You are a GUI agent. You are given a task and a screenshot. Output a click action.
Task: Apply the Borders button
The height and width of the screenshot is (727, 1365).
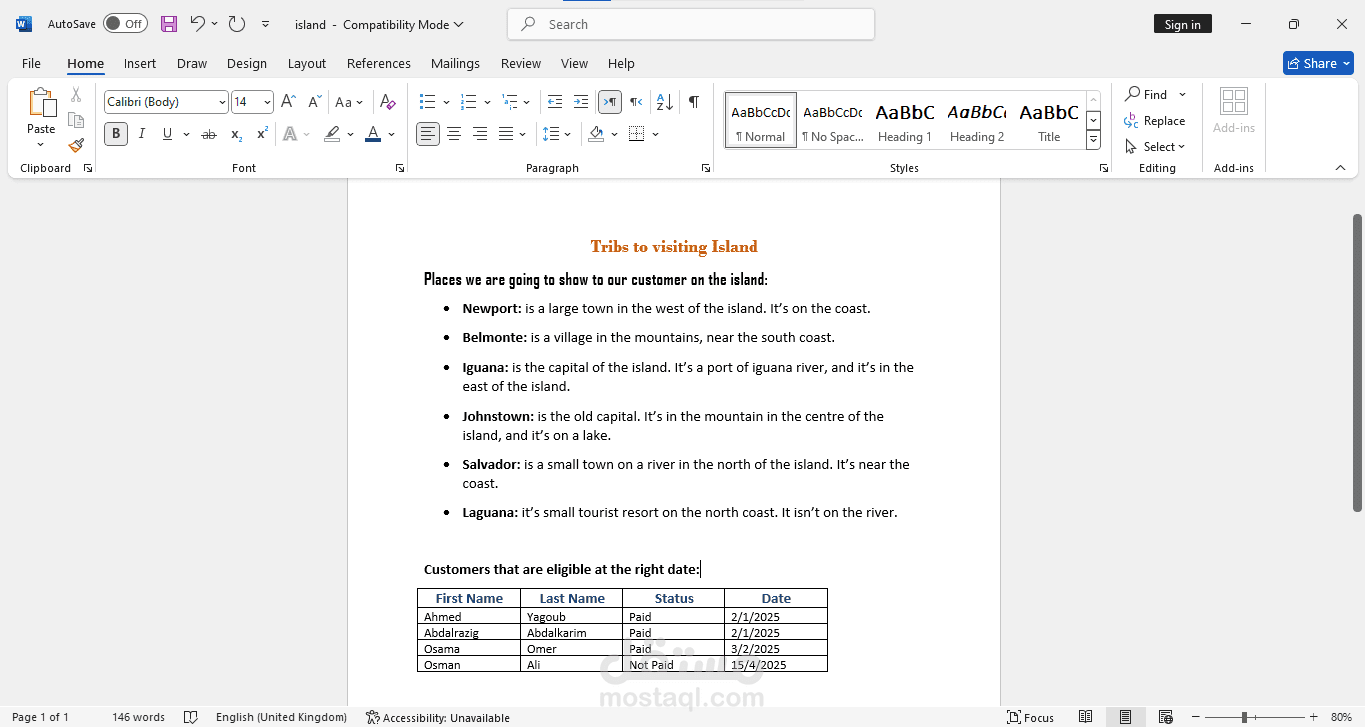coord(637,134)
